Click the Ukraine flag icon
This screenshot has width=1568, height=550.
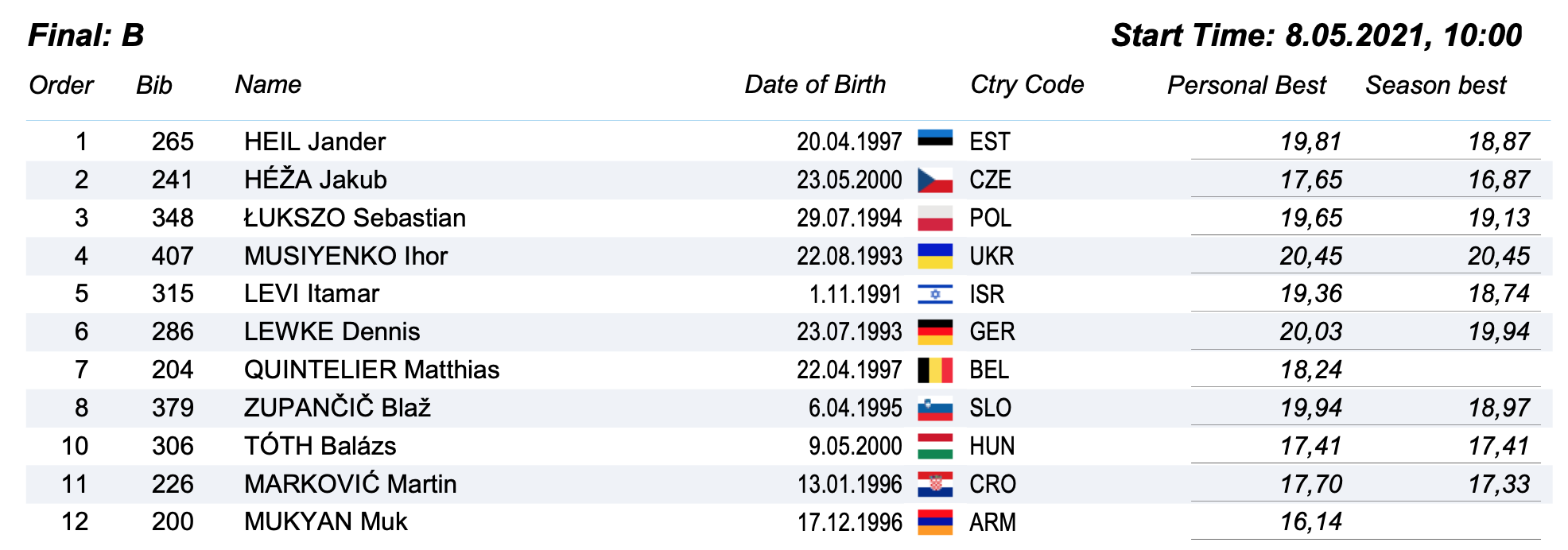935,256
